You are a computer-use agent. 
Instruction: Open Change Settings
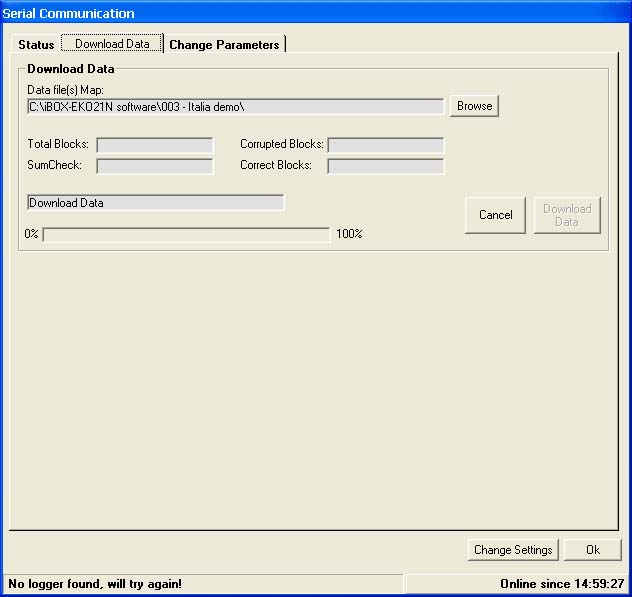point(513,550)
